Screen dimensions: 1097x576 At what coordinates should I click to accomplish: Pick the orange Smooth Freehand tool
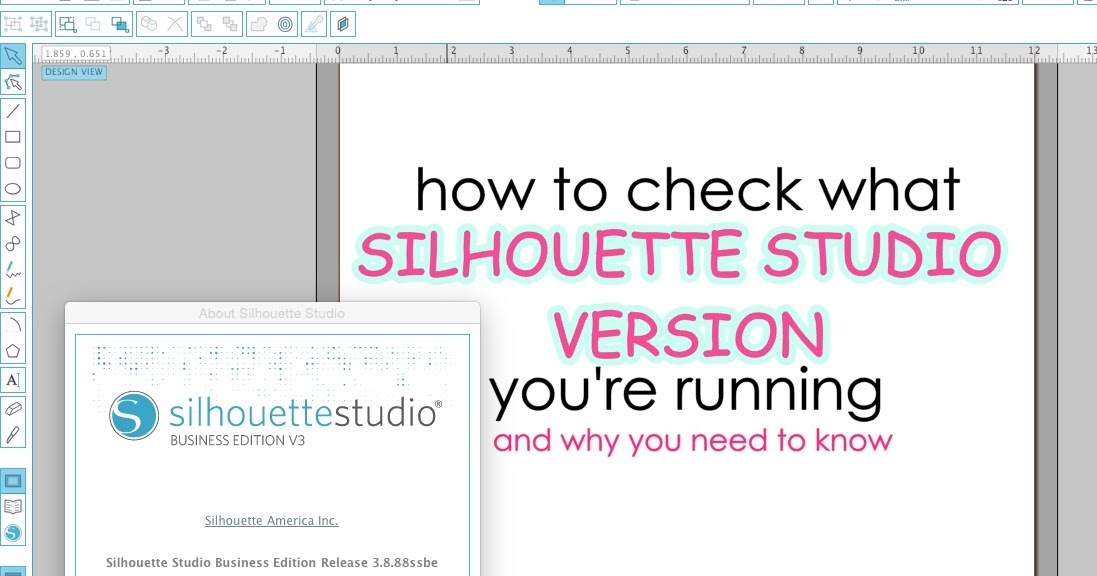point(13,296)
